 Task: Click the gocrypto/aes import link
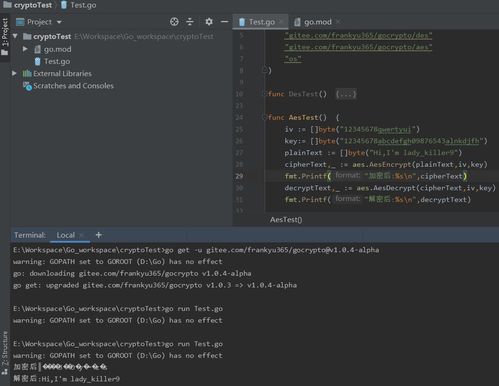358,47
